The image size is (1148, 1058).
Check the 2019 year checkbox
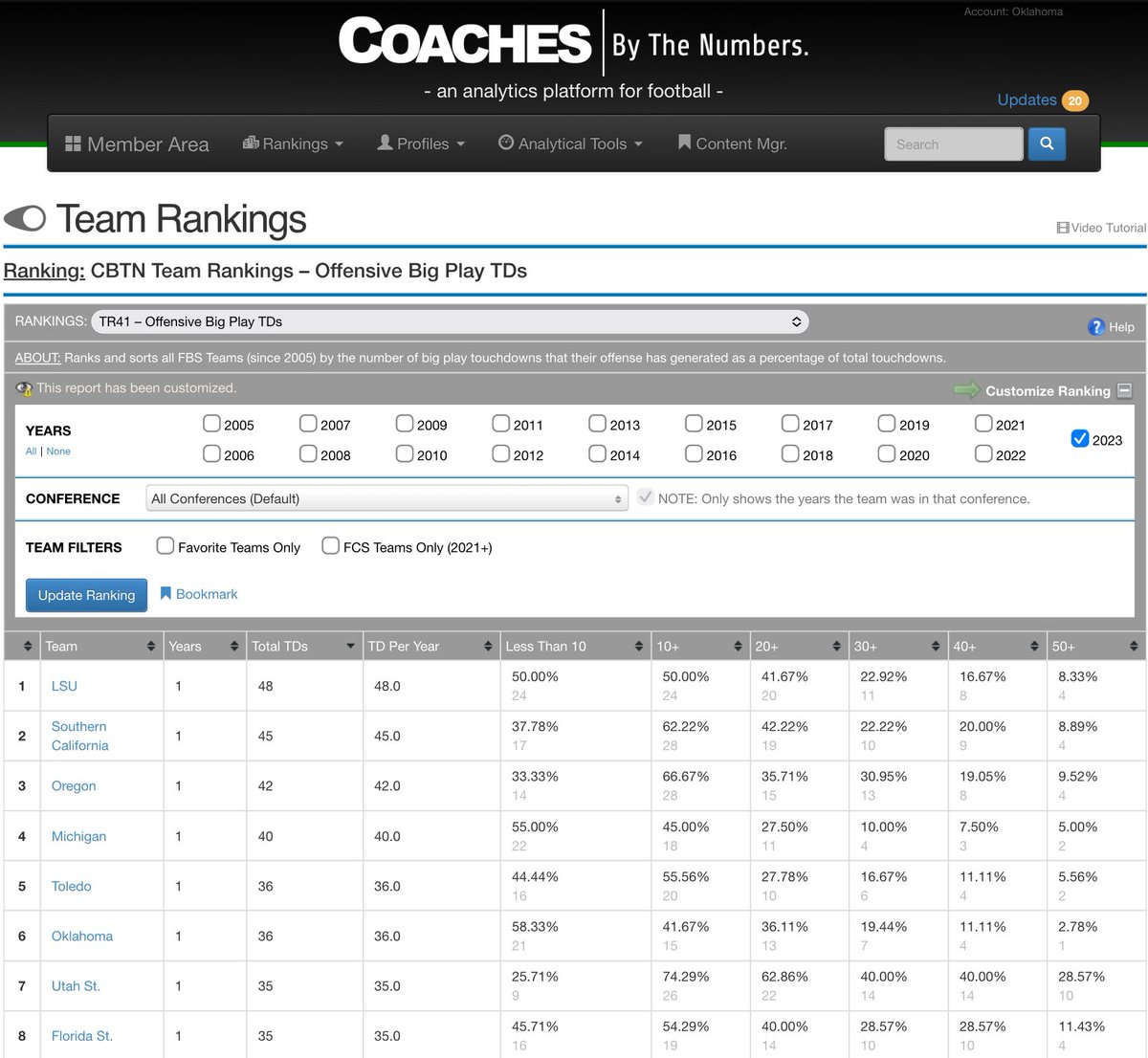click(x=887, y=423)
